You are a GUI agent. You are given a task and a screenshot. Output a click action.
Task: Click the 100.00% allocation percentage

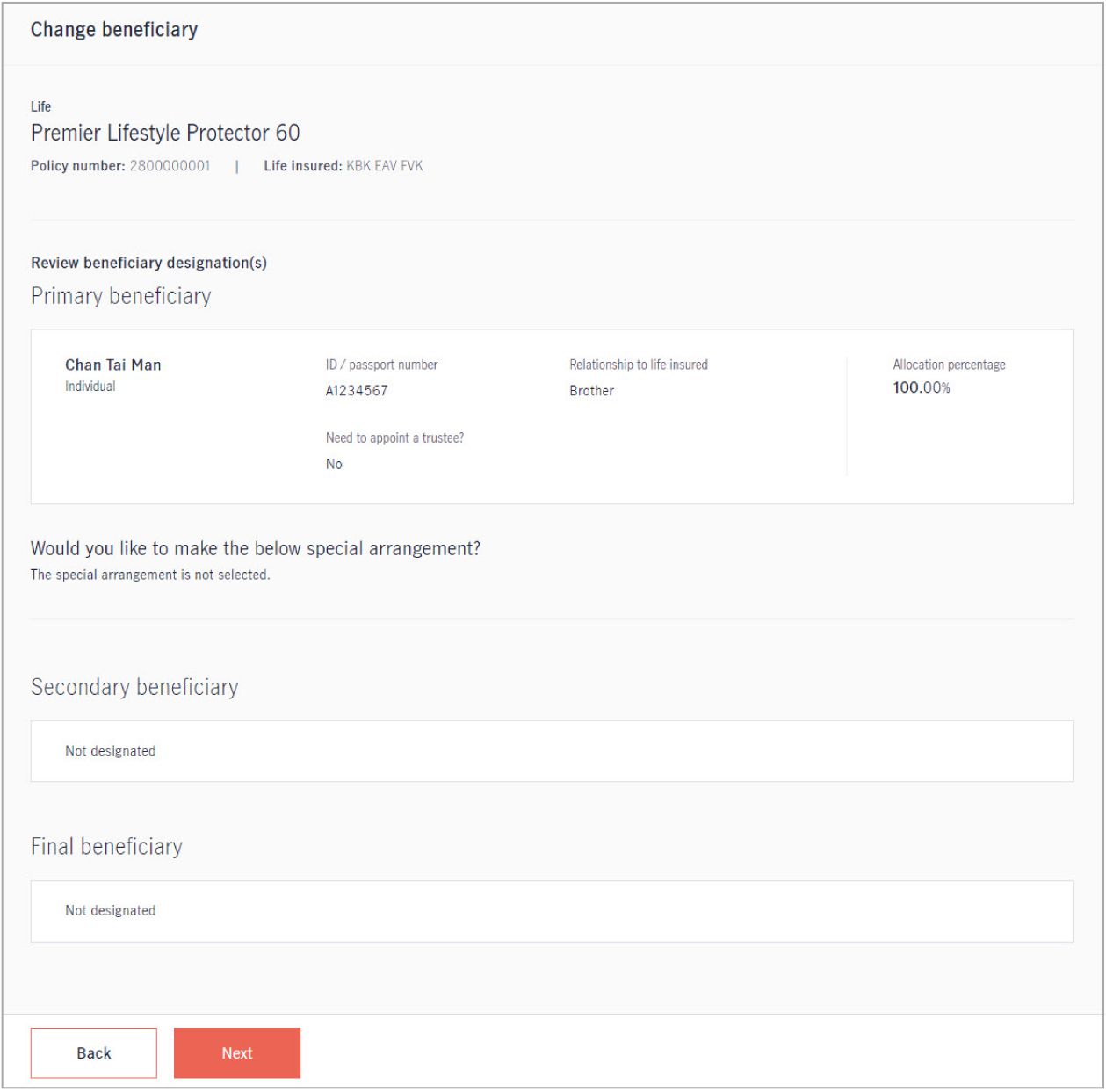922,387
